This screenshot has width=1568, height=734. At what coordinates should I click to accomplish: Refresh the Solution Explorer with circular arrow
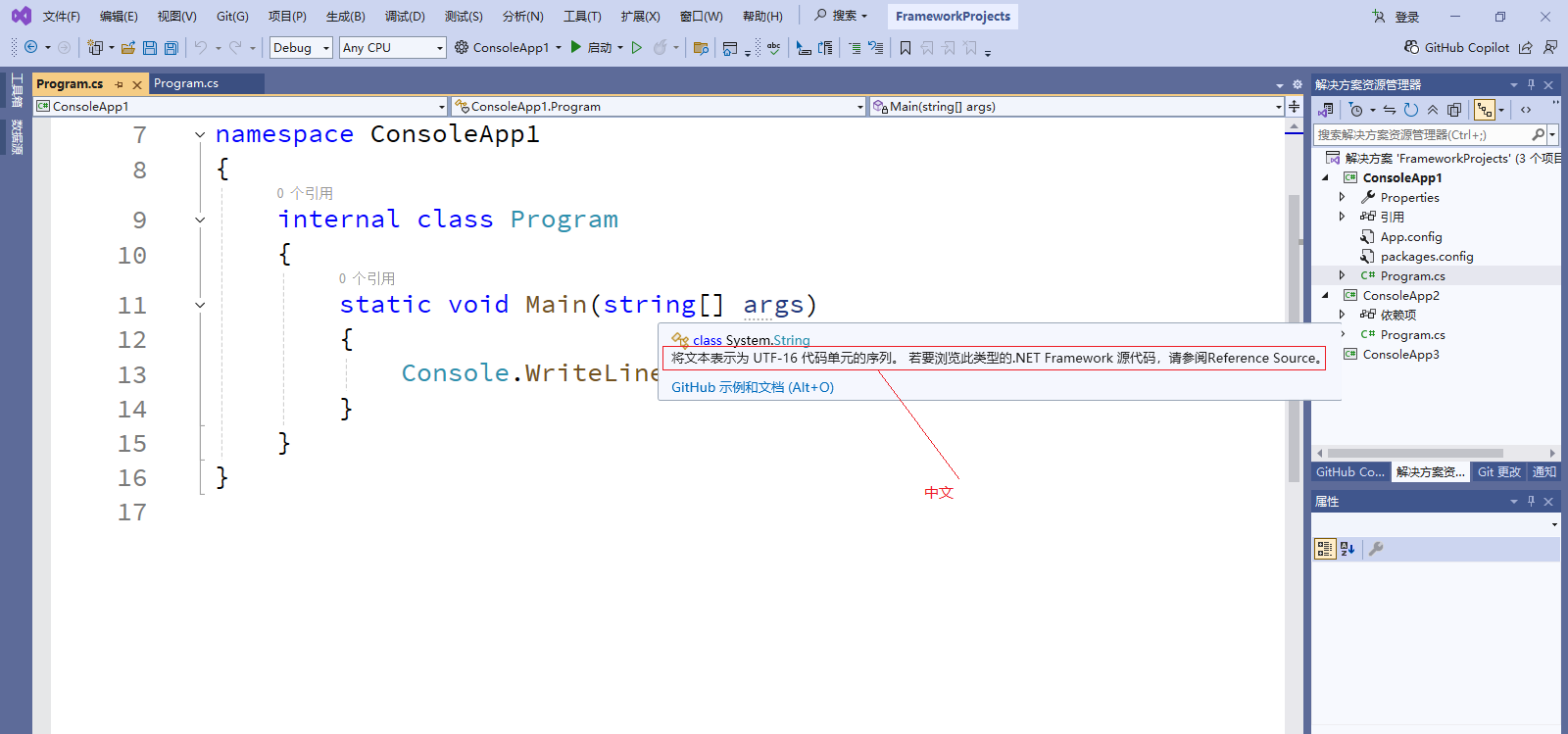tap(1411, 110)
